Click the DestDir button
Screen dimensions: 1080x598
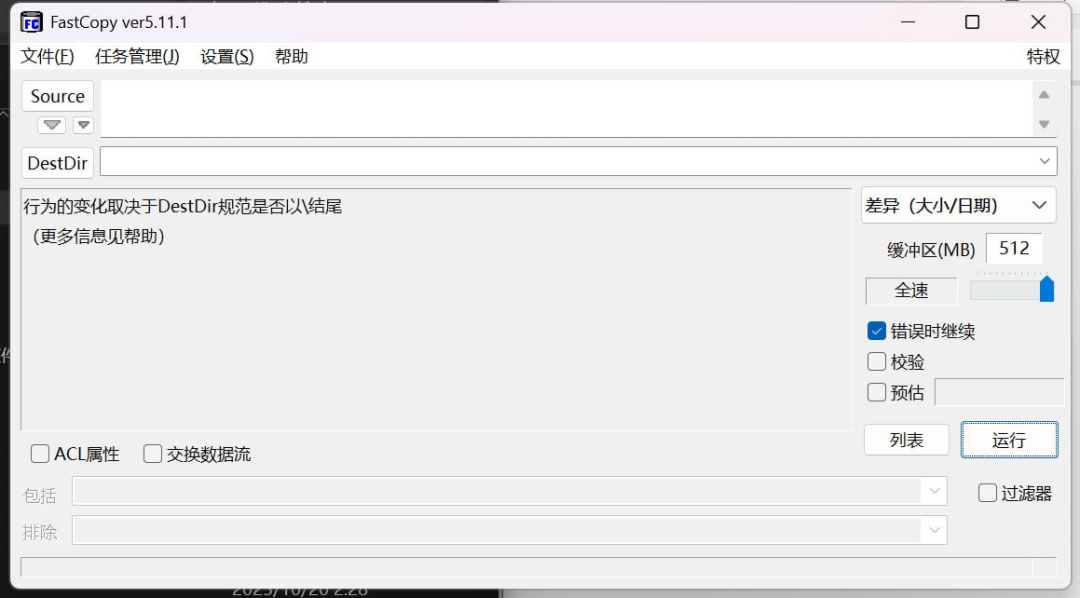pyautogui.click(x=57, y=163)
